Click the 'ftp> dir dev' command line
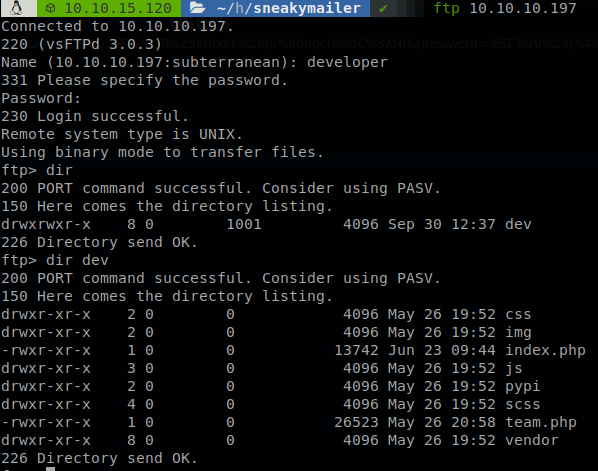The width and height of the screenshot is (598, 471). (55, 260)
